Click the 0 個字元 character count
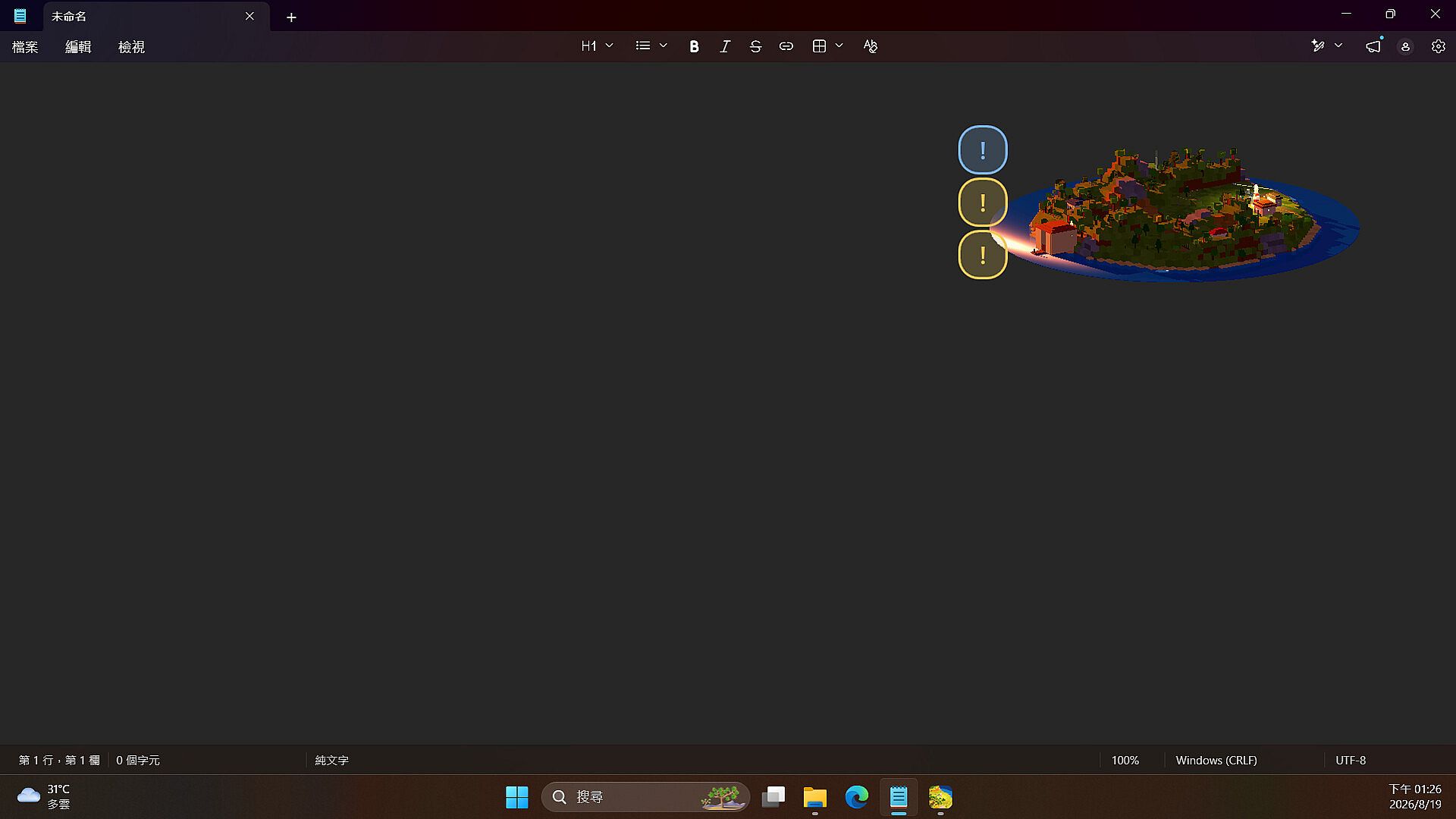This screenshot has width=1456, height=819. tap(138, 760)
